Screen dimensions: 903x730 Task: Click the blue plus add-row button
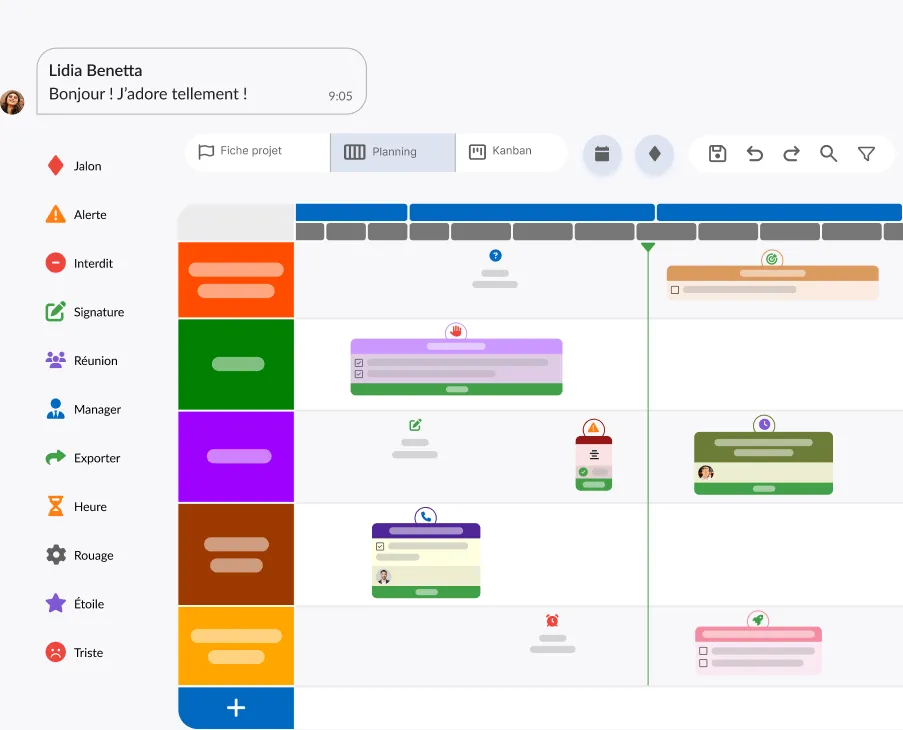[x=236, y=708]
